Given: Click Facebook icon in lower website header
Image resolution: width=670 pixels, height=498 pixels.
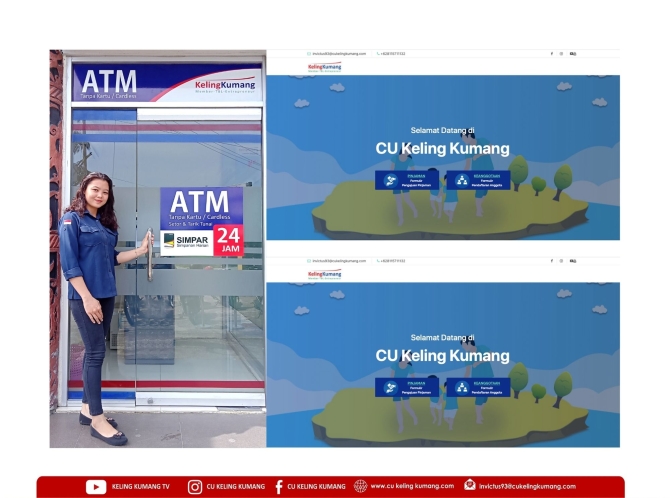Looking at the screenshot, I should [x=551, y=261].
